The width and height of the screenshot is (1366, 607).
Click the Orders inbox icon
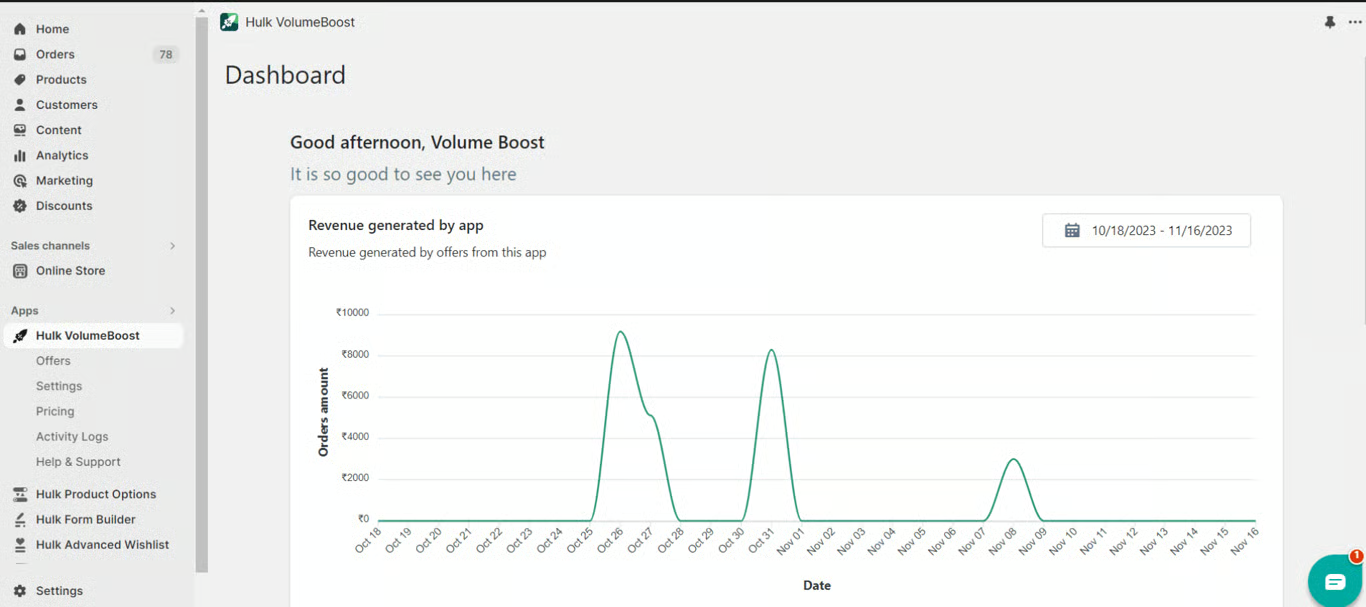pos(20,54)
